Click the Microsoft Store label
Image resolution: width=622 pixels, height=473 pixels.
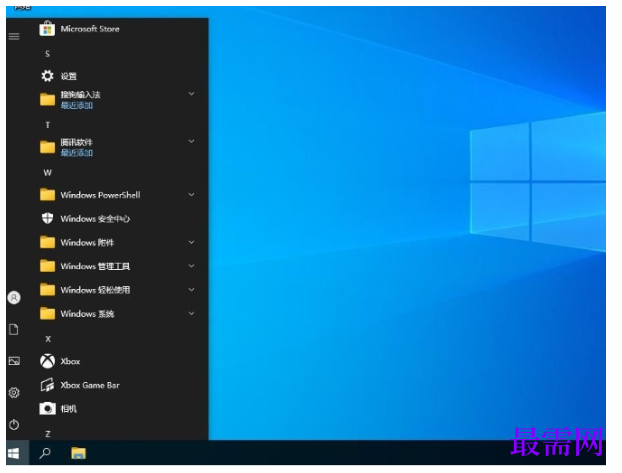(x=90, y=29)
